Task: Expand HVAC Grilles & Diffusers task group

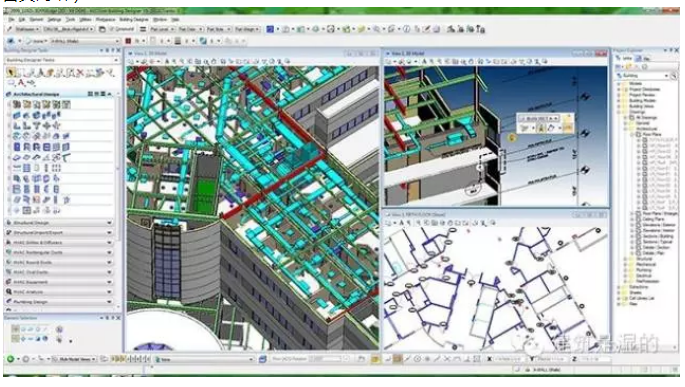Action: coord(60,242)
